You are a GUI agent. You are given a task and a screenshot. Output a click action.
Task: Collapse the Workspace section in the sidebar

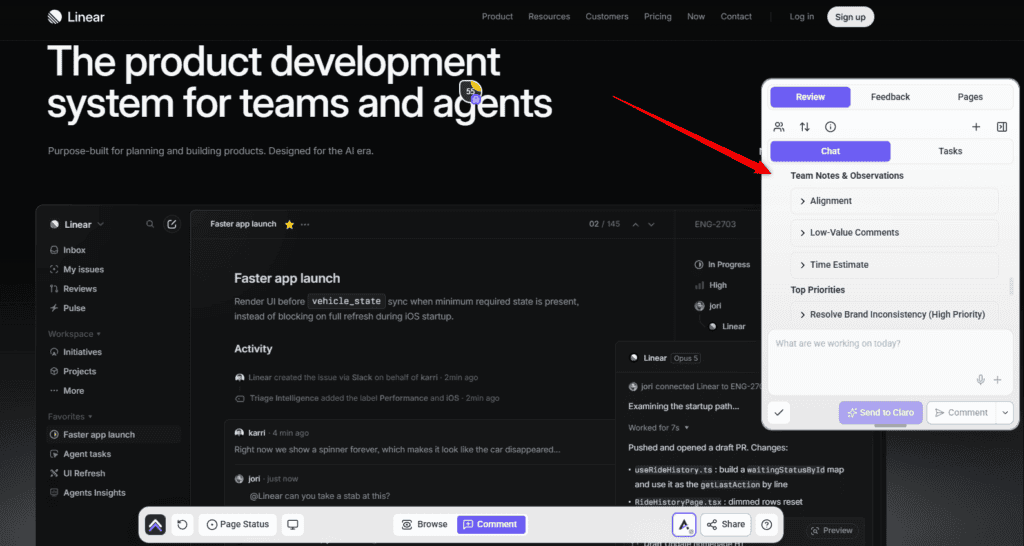pos(74,334)
